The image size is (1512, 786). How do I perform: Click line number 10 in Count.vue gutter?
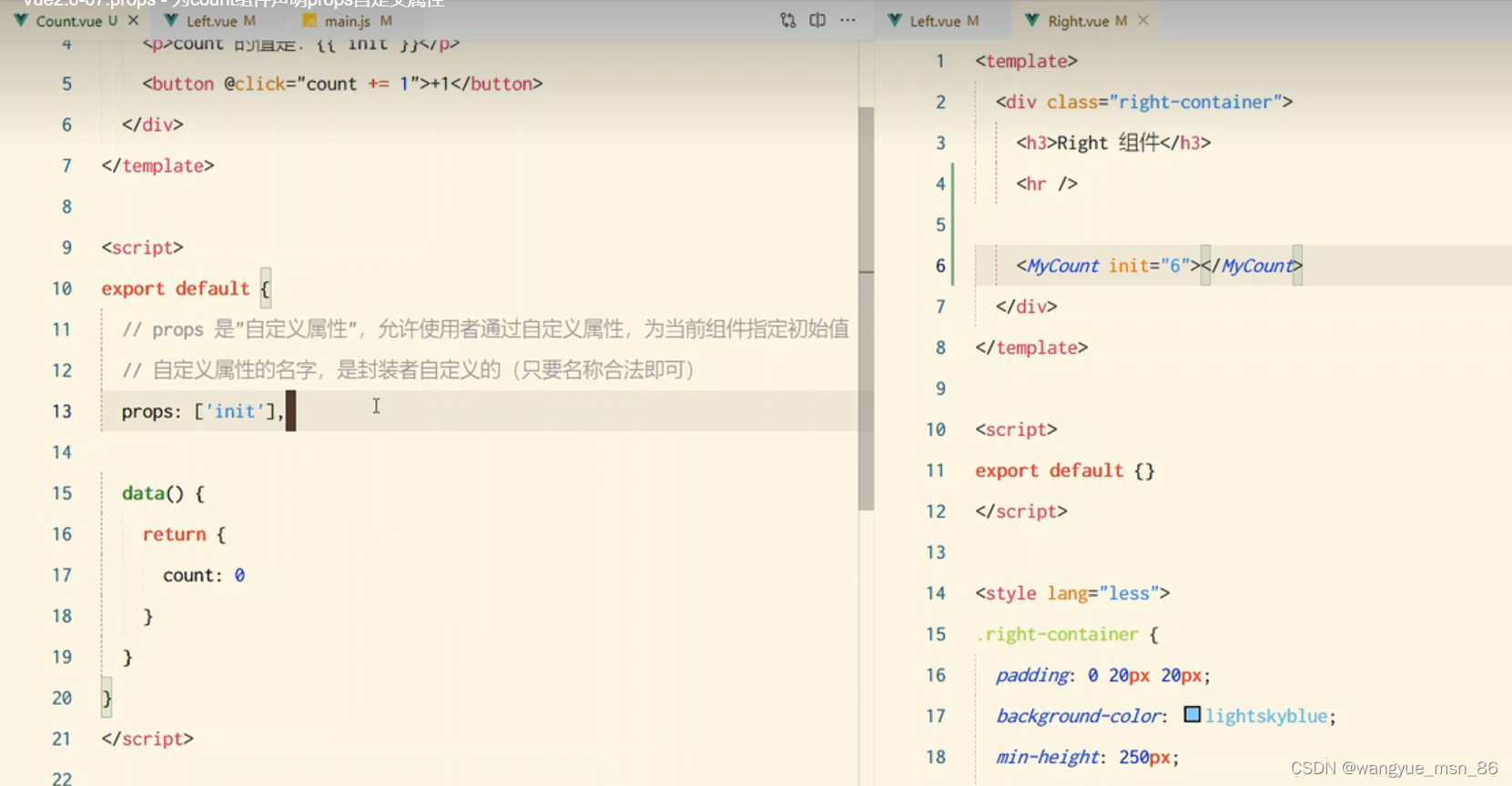[x=62, y=288]
